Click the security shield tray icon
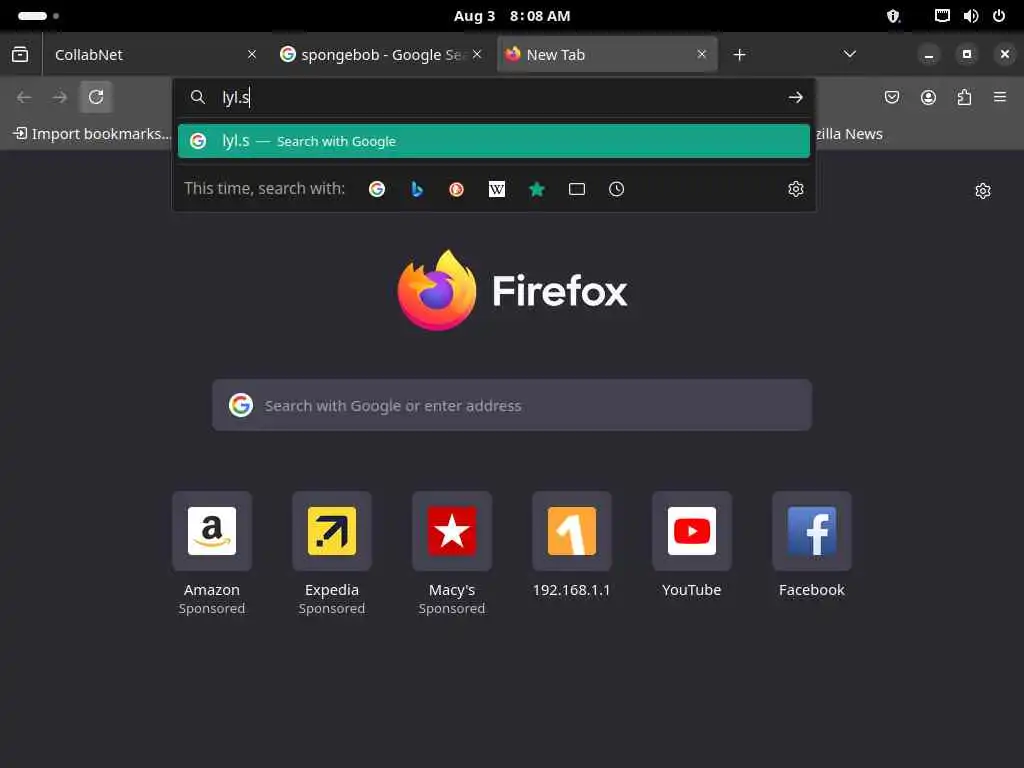Viewport: 1024px width, 768px height. pyautogui.click(x=893, y=16)
